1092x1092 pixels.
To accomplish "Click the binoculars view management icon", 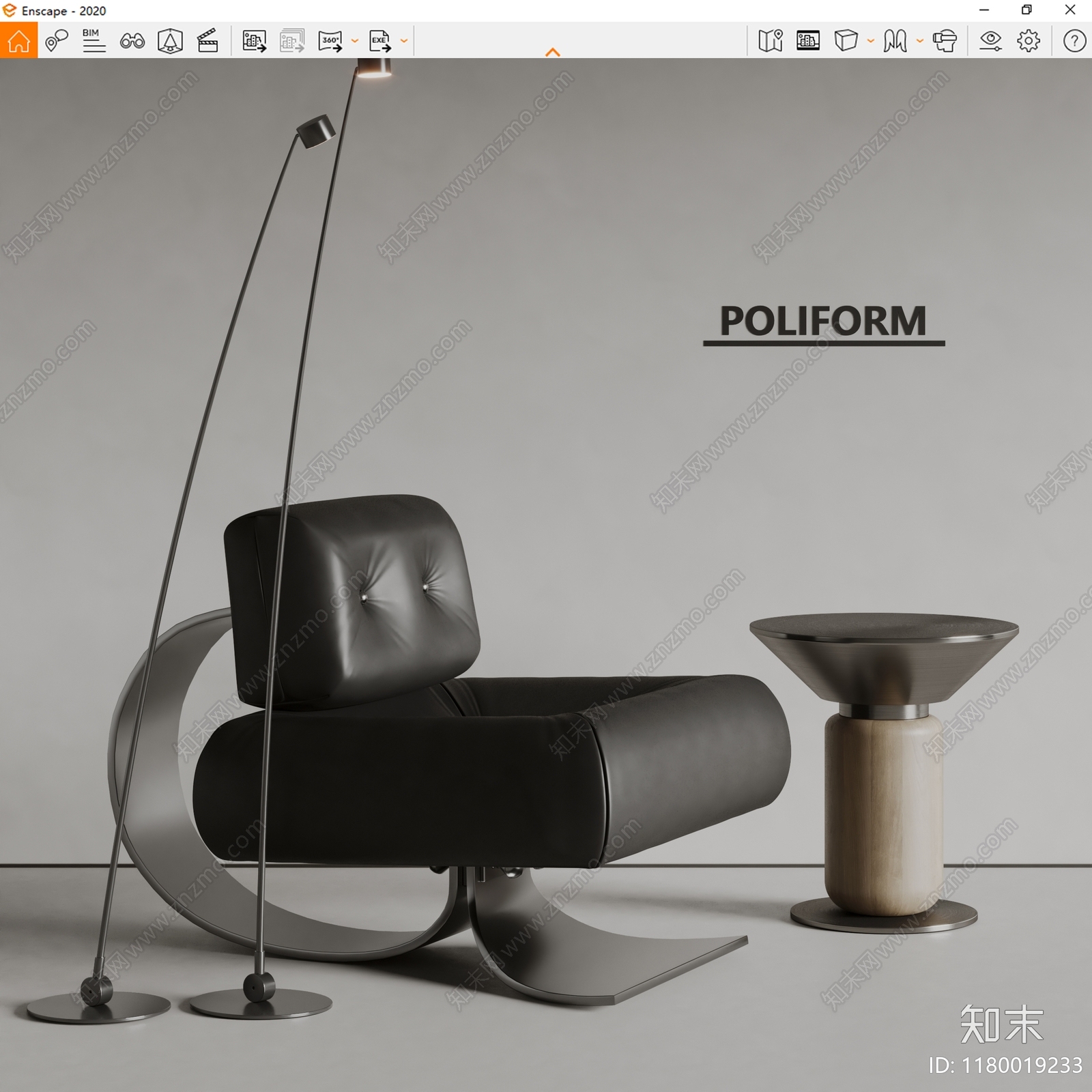I will 132,42.
